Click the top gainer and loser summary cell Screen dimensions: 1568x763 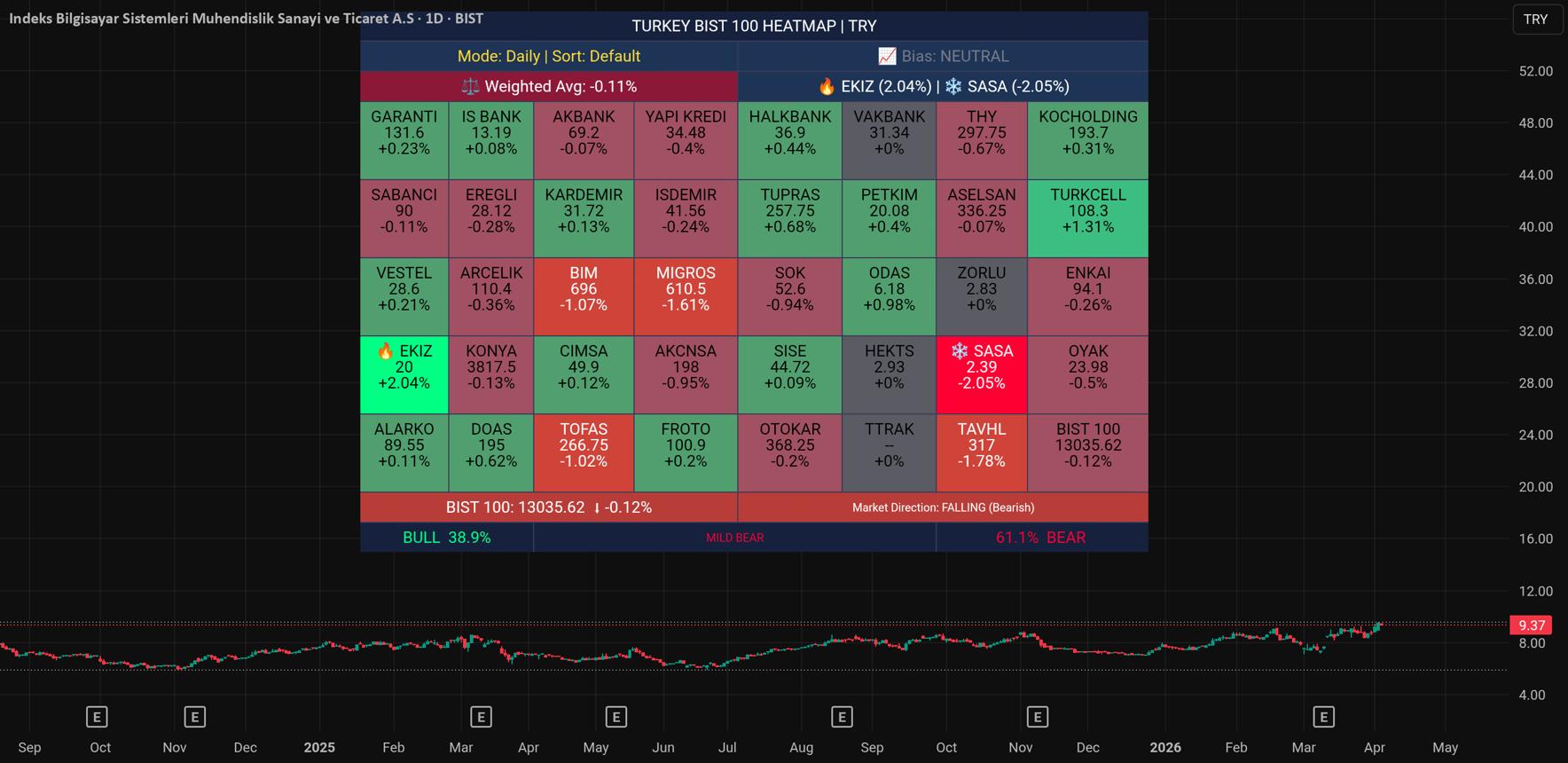point(943,86)
